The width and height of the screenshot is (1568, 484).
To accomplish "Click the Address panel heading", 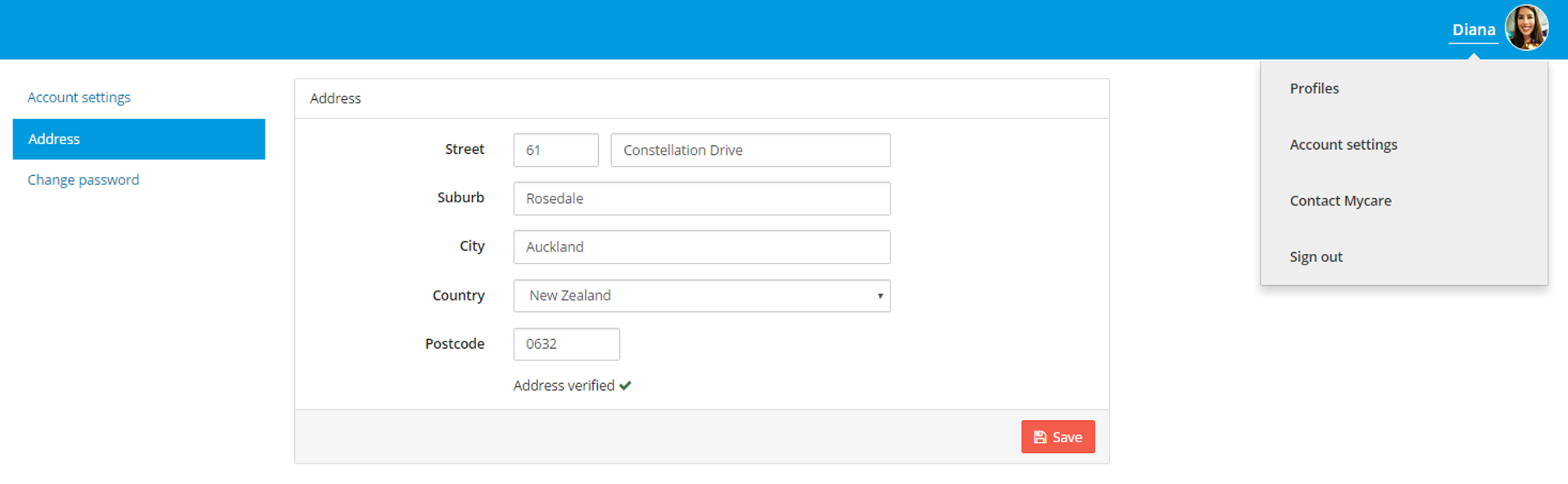I will click(x=335, y=98).
